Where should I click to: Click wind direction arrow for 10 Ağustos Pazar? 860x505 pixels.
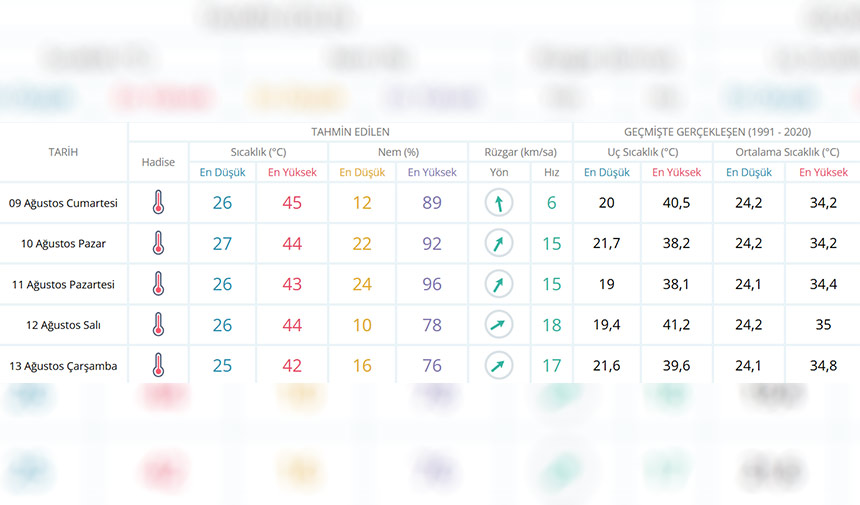(x=498, y=244)
